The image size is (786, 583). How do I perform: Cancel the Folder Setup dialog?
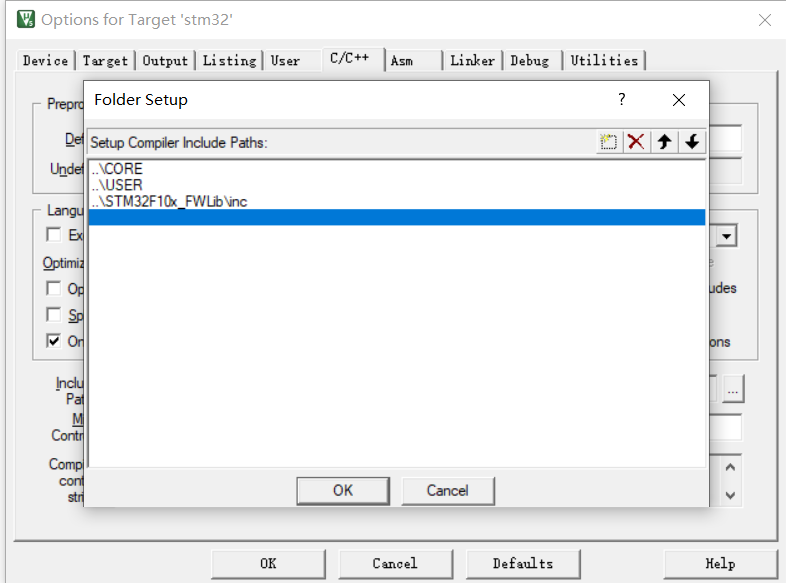[x=448, y=491]
